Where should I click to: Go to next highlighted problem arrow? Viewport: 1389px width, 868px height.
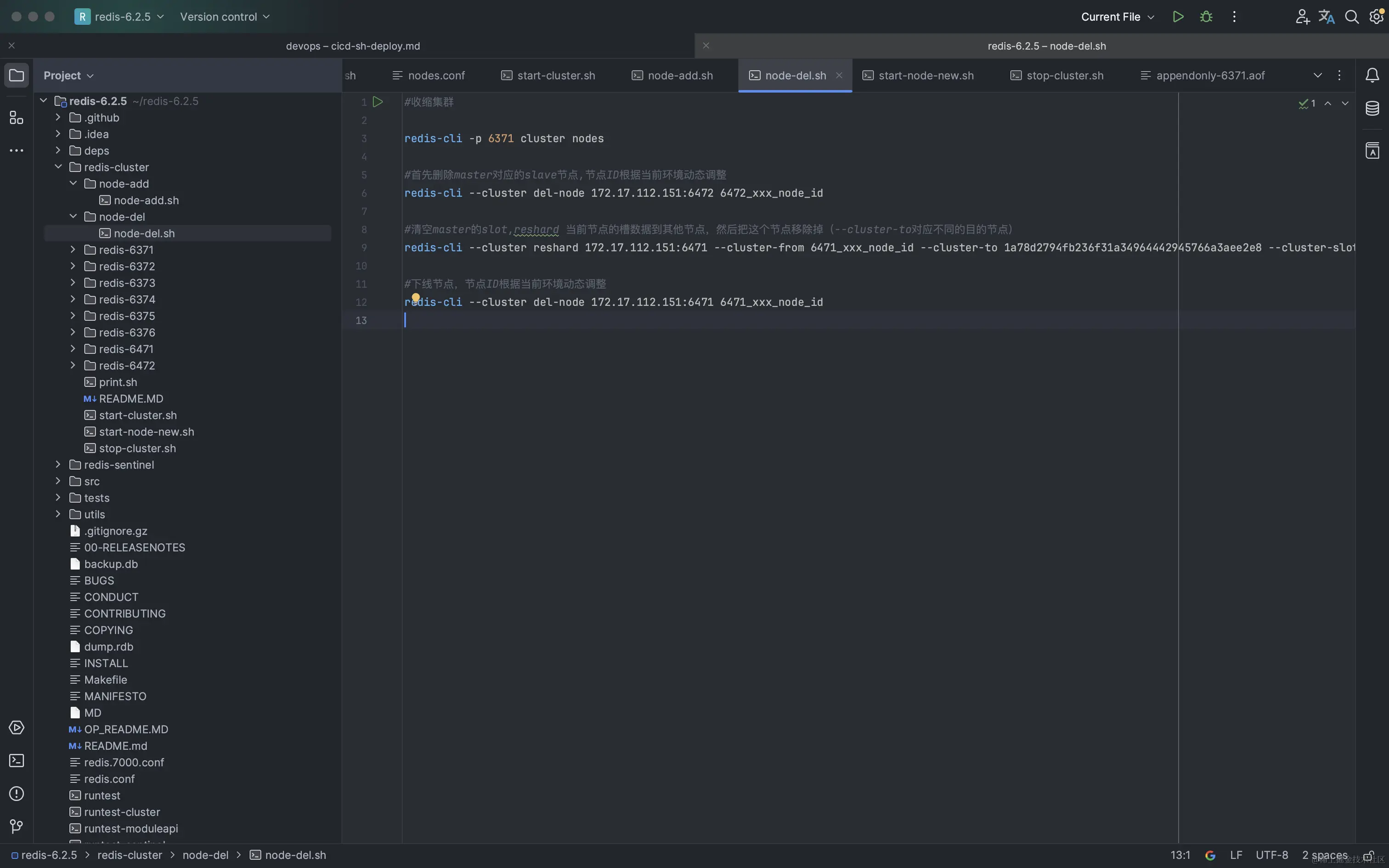(x=1345, y=103)
